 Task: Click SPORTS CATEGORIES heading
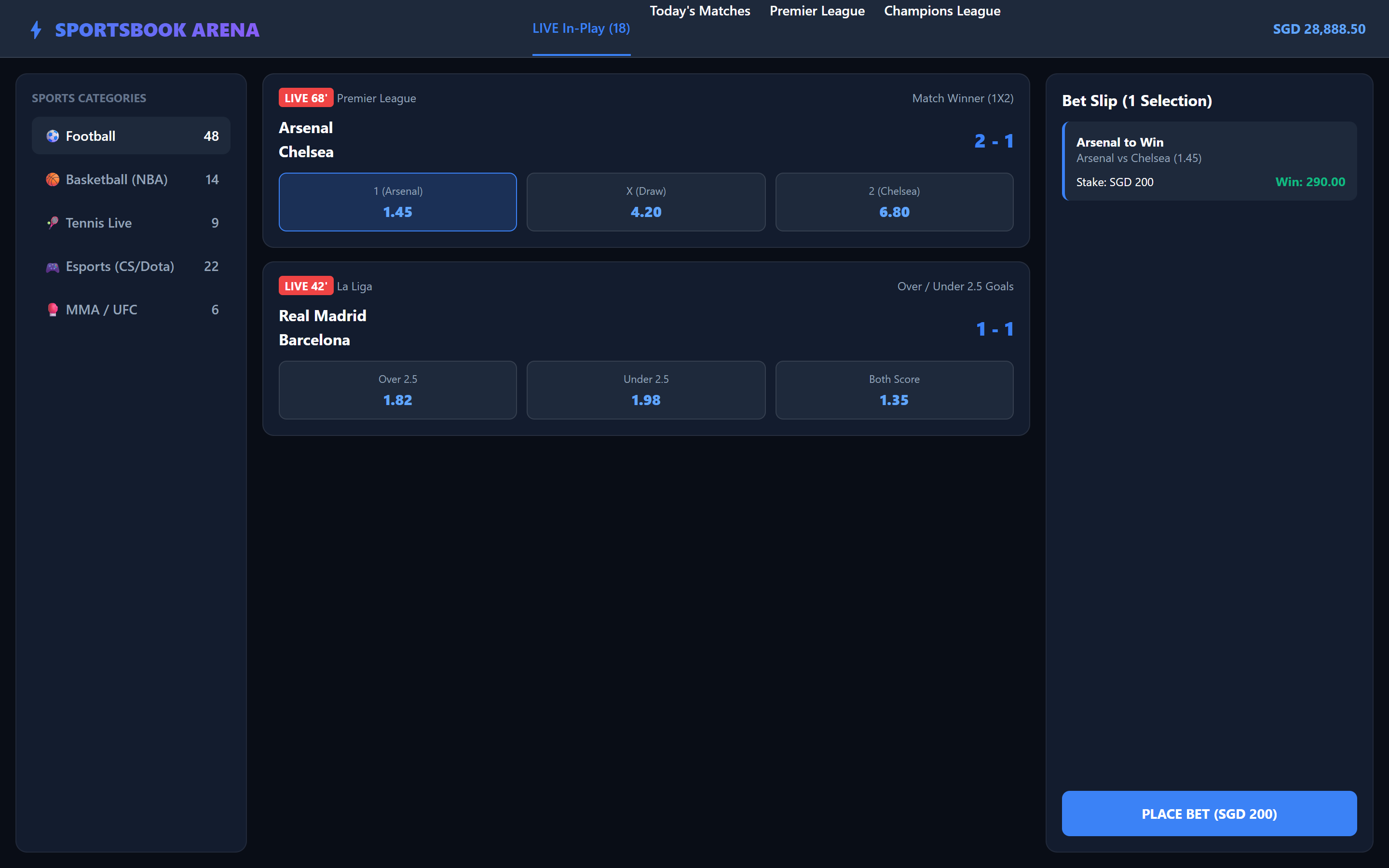pos(89,98)
